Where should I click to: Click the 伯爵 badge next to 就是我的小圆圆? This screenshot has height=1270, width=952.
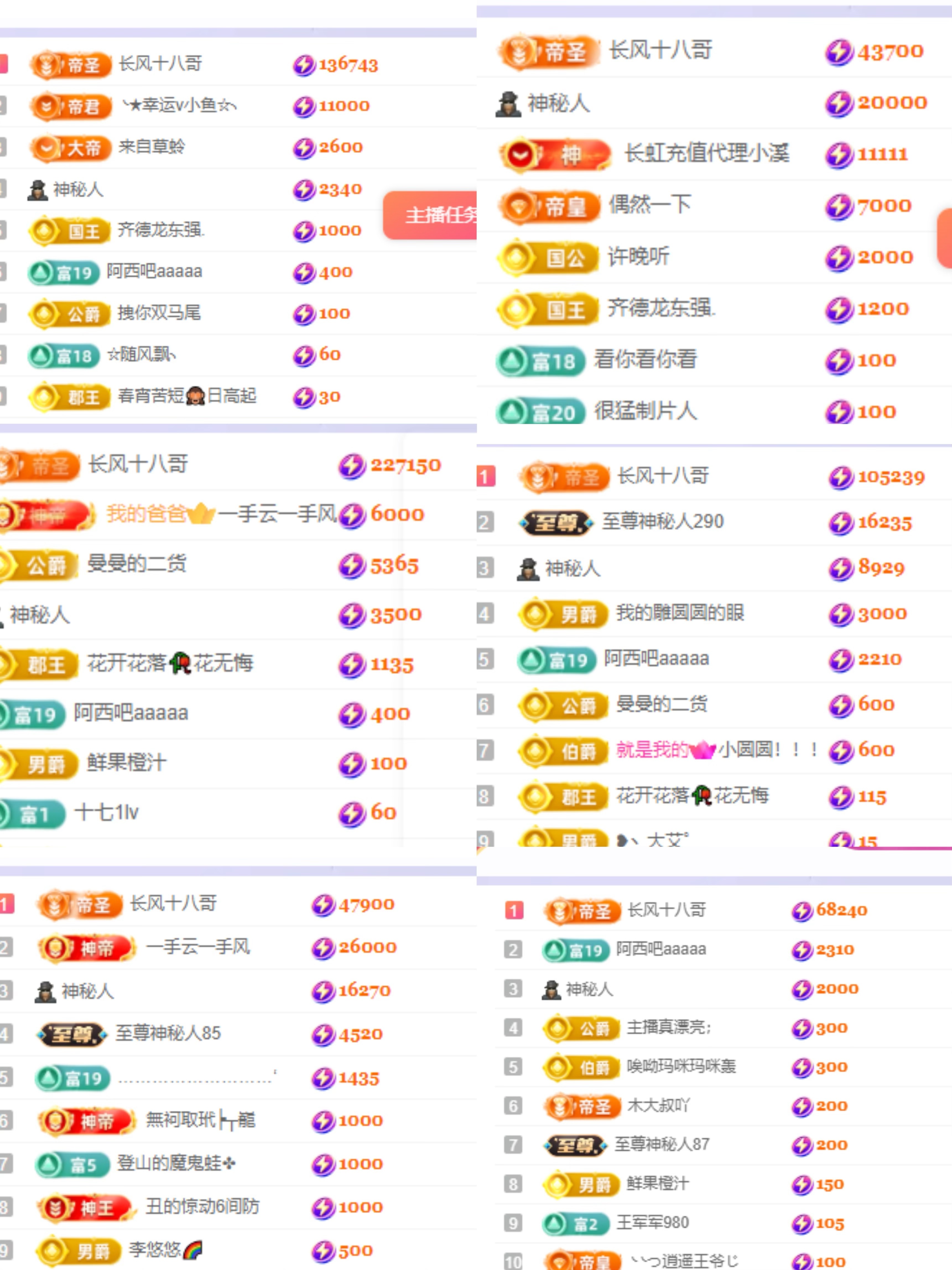[x=563, y=751]
